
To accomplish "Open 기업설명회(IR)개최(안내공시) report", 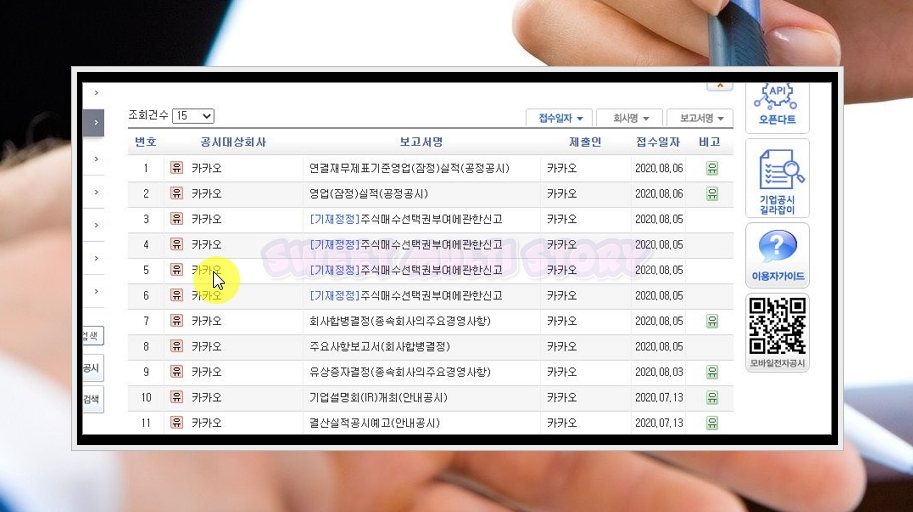I will [x=378, y=397].
